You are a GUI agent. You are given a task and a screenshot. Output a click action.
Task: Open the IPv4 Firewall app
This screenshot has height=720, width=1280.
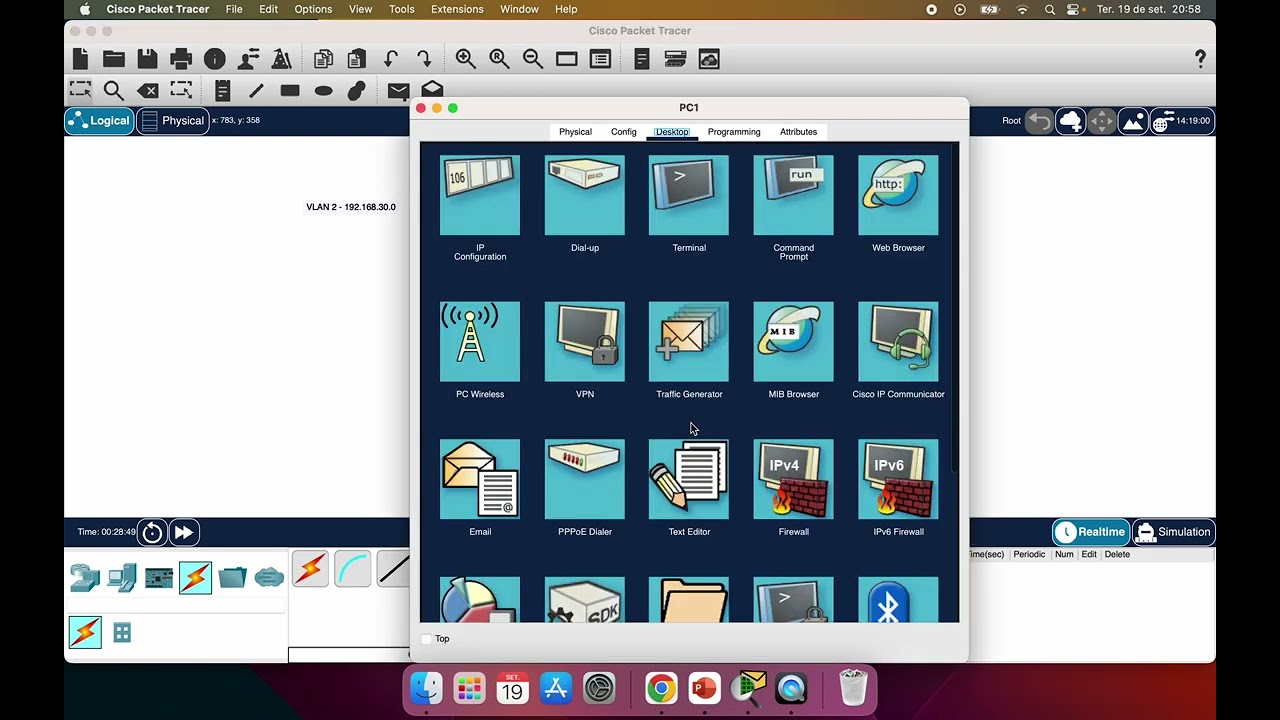click(x=793, y=480)
